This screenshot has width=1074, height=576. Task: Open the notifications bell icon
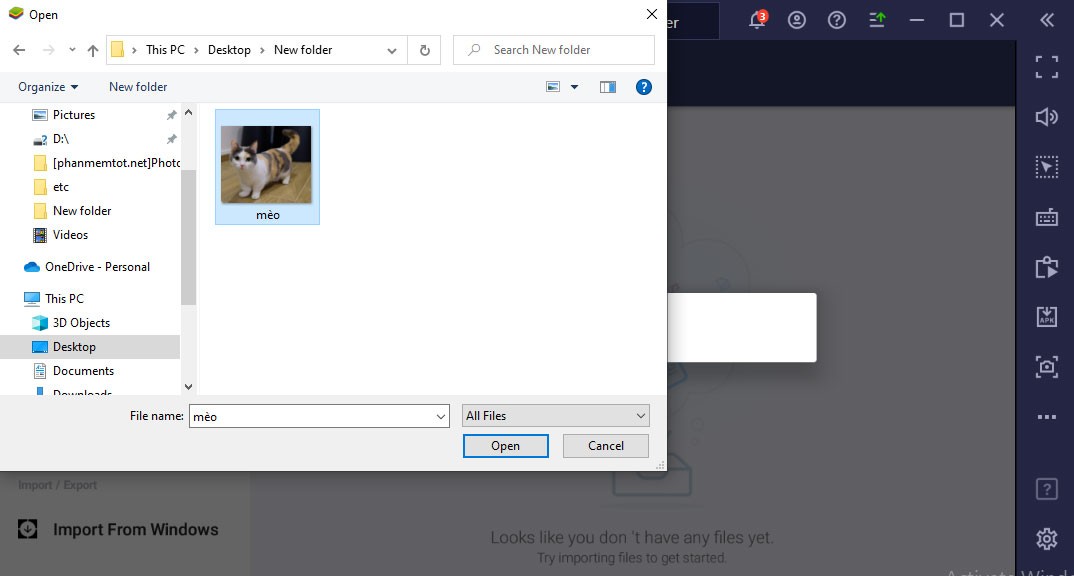click(757, 20)
